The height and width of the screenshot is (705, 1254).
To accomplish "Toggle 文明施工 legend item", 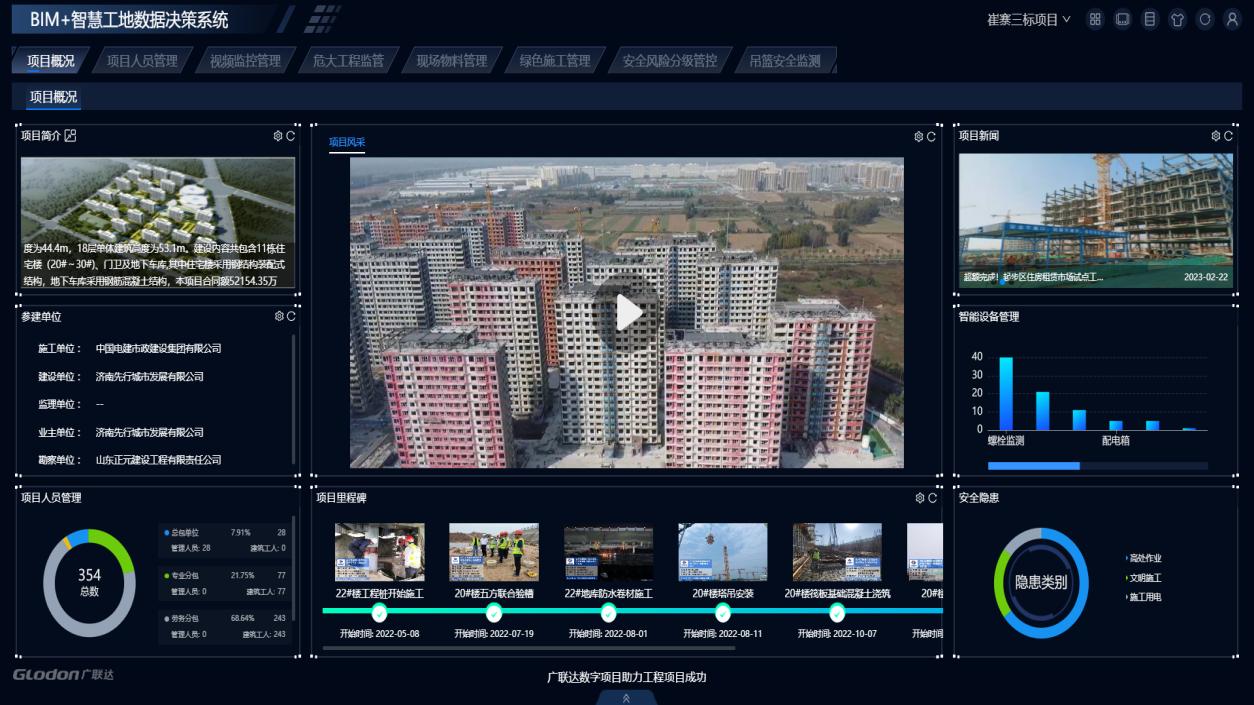I will 1144,578.
